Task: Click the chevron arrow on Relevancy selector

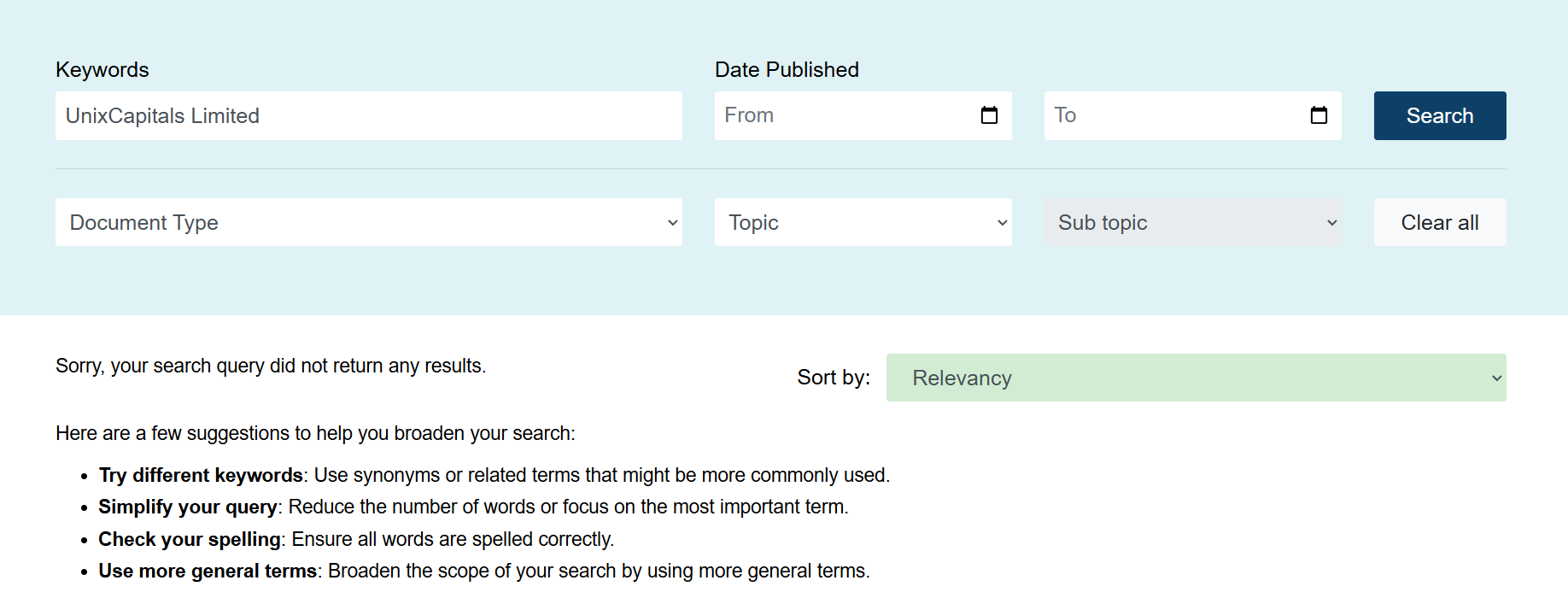Action: click(x=1496, y=378)
